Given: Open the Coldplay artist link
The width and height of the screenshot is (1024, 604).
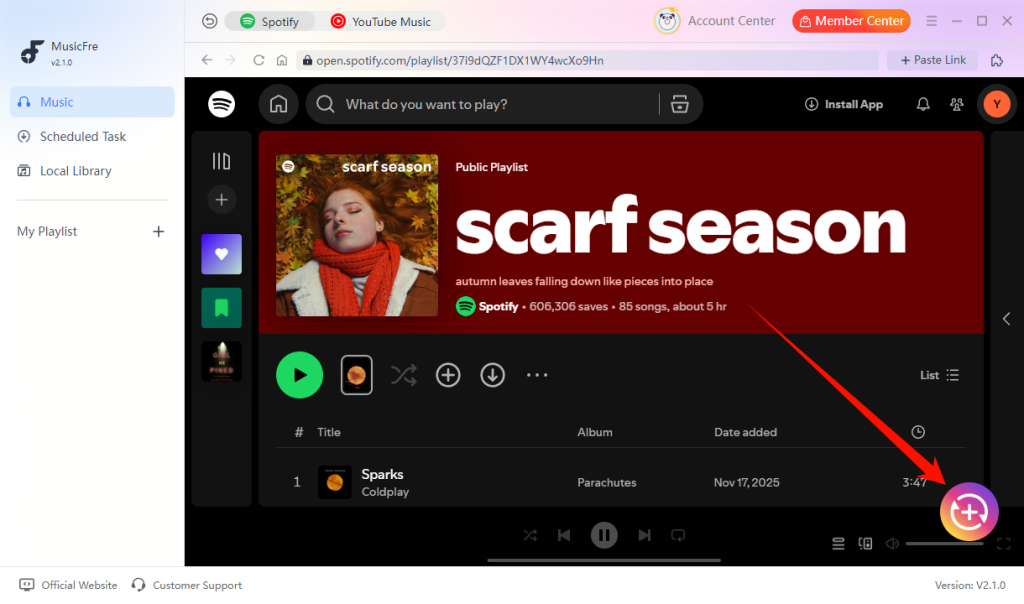Looking at the screenshot, I should click(x=385, y=492).
